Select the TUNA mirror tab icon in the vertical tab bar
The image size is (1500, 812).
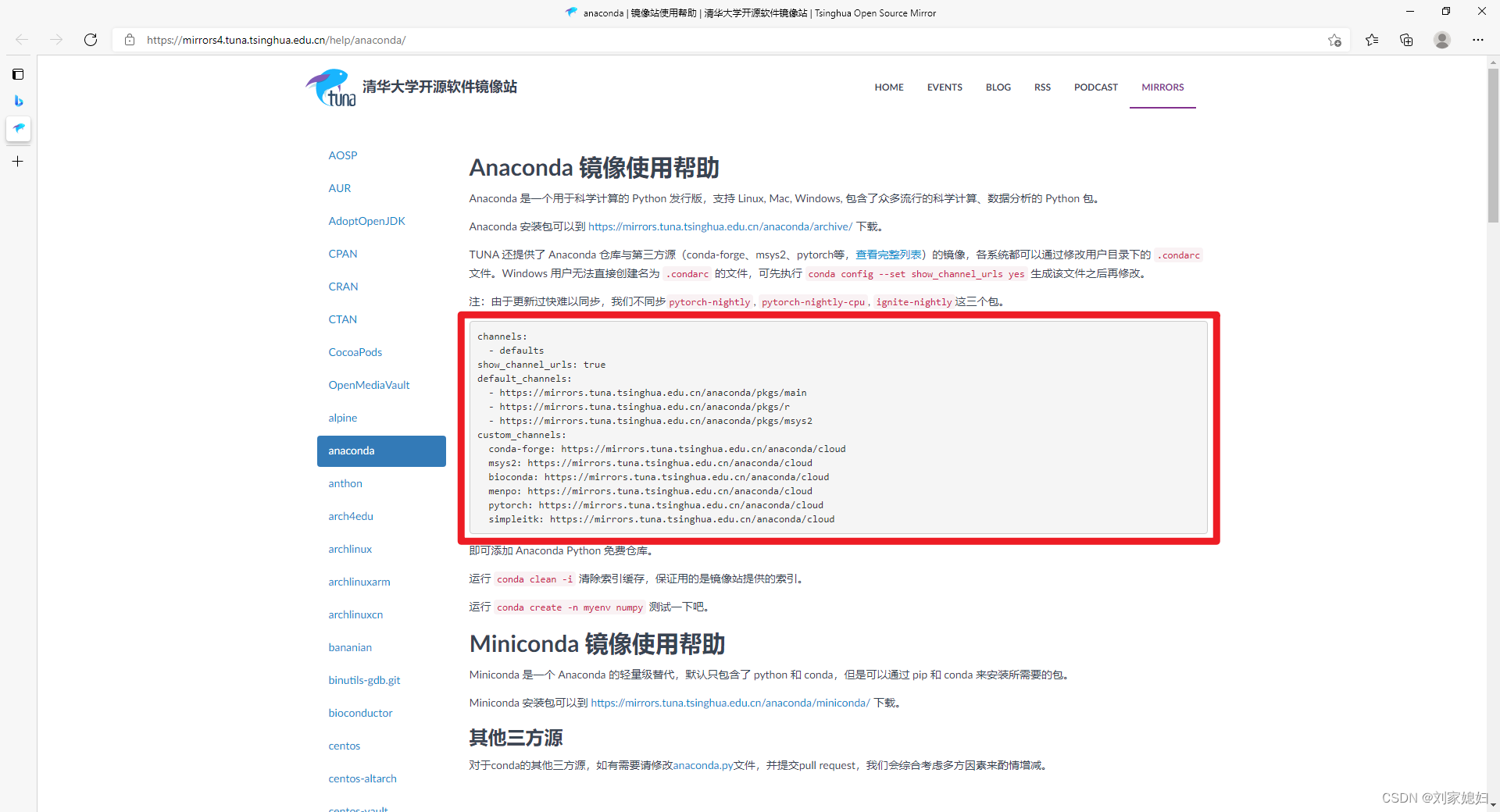(18, 128)
